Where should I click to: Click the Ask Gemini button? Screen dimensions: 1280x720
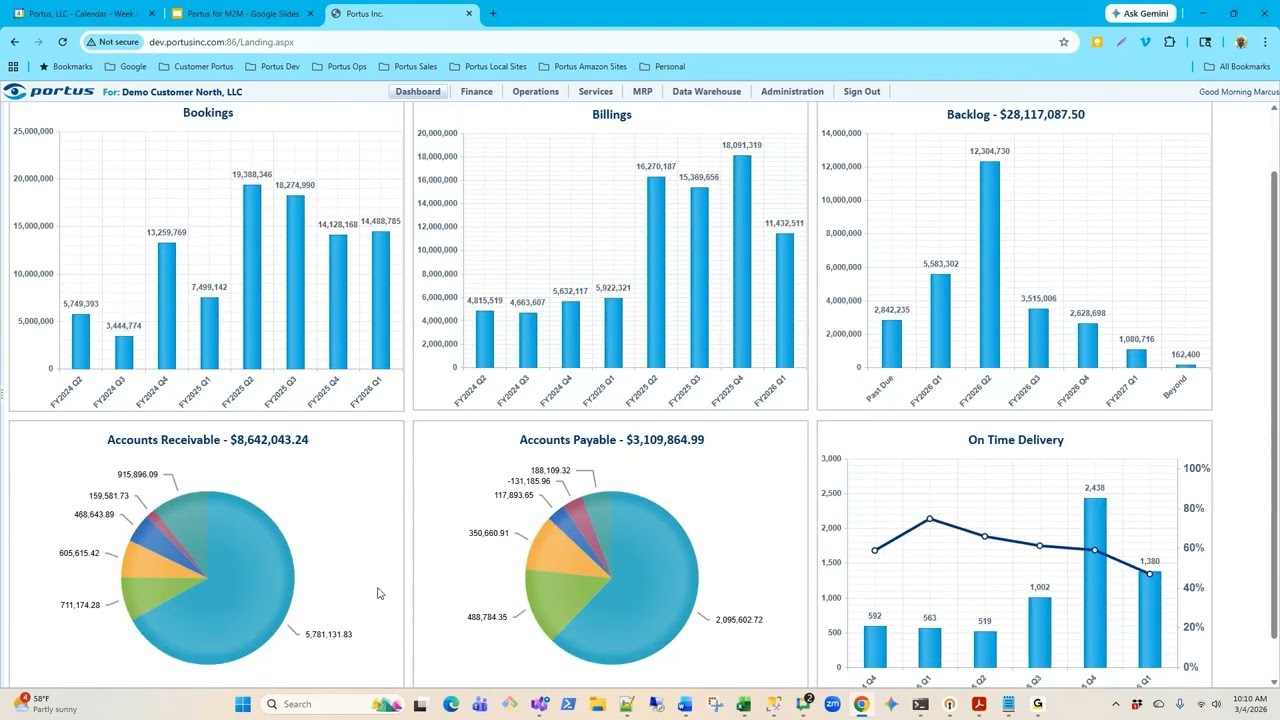[x=1141, y=14]
